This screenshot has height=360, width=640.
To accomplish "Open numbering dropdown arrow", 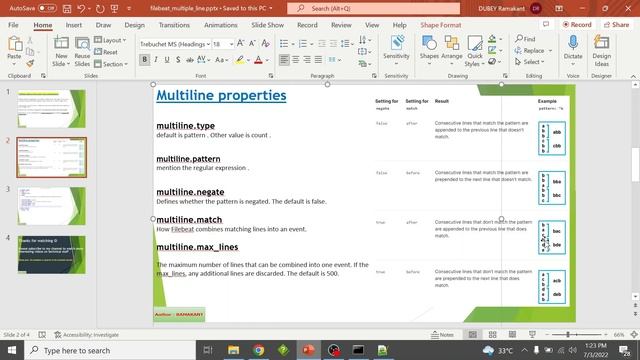I will [311, 44].
